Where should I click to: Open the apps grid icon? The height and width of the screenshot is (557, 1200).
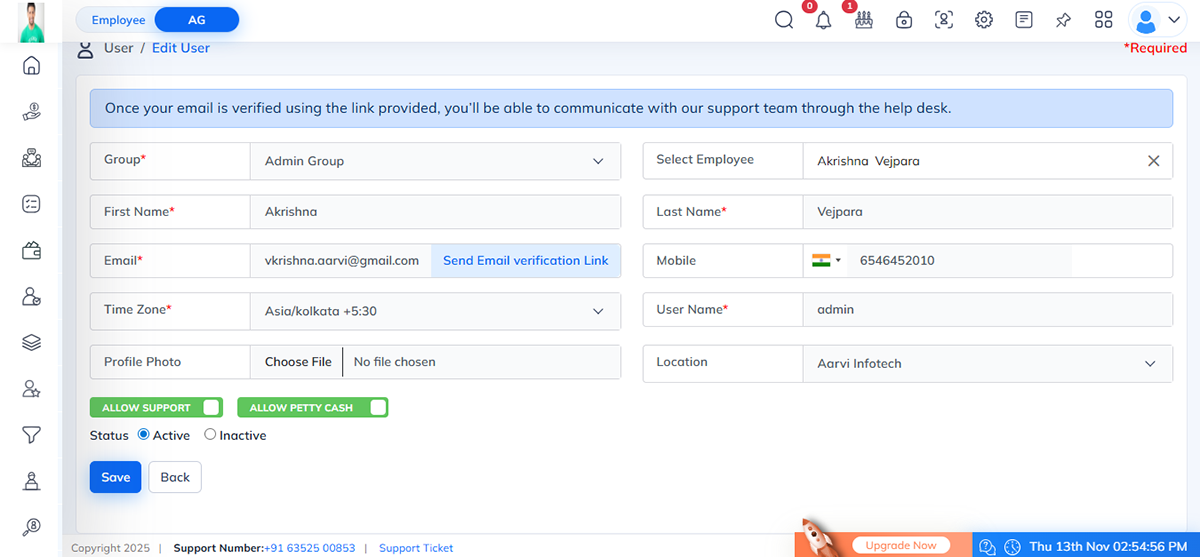(x=1104, y=20)
